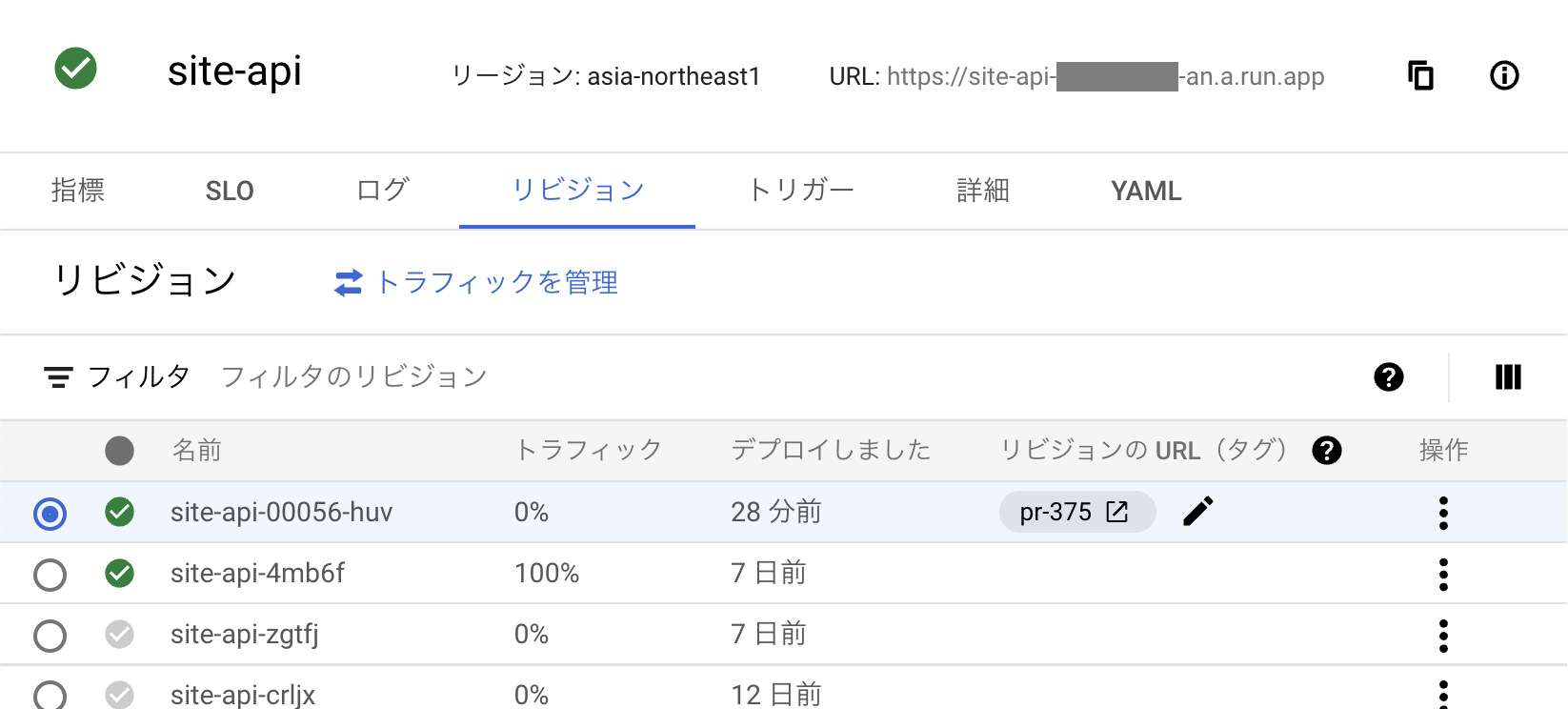Copy the service URL using copy icon

click(1419, 75)
